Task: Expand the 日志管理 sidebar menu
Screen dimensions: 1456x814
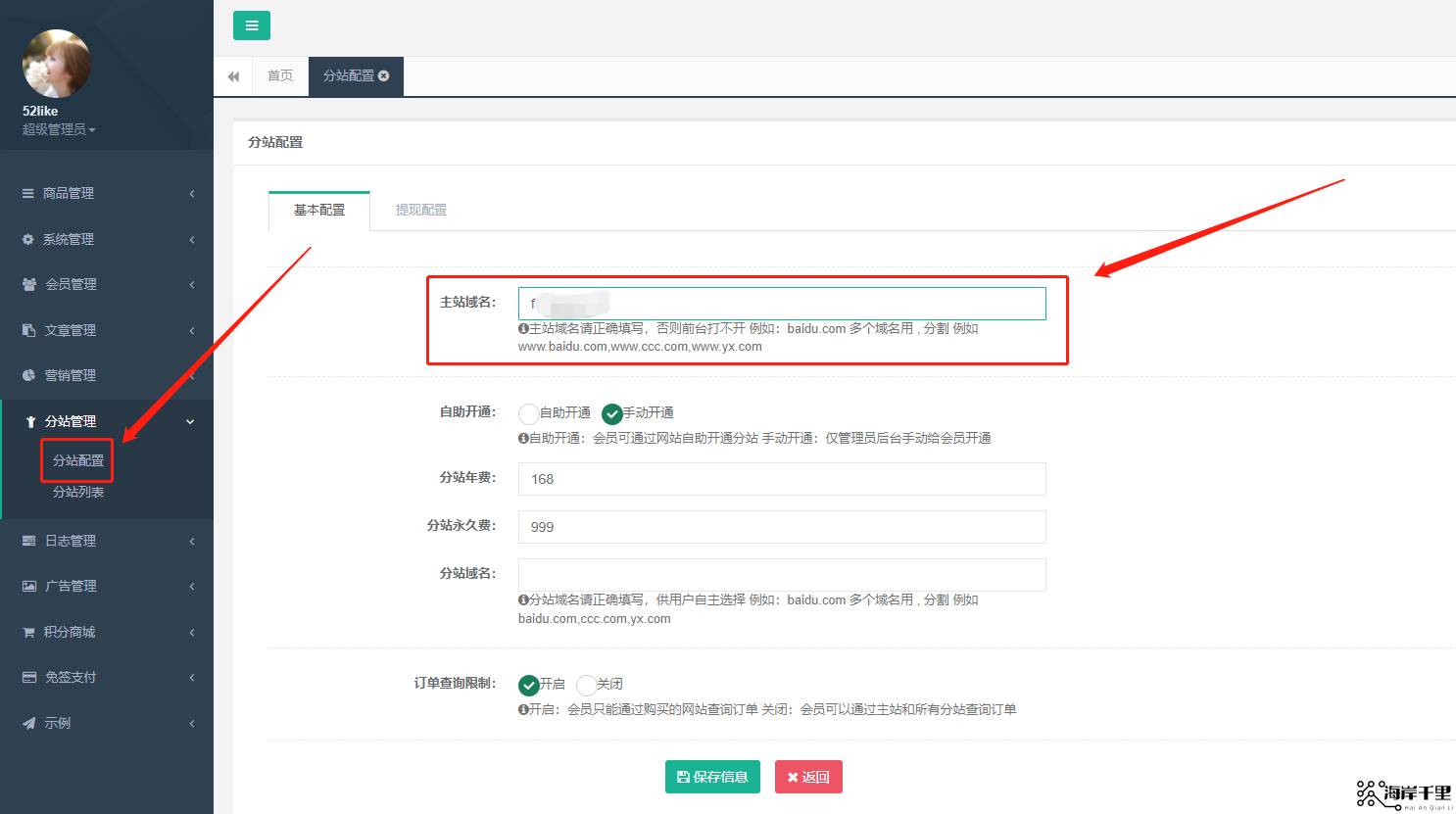Action: click(x=106, y=541)
